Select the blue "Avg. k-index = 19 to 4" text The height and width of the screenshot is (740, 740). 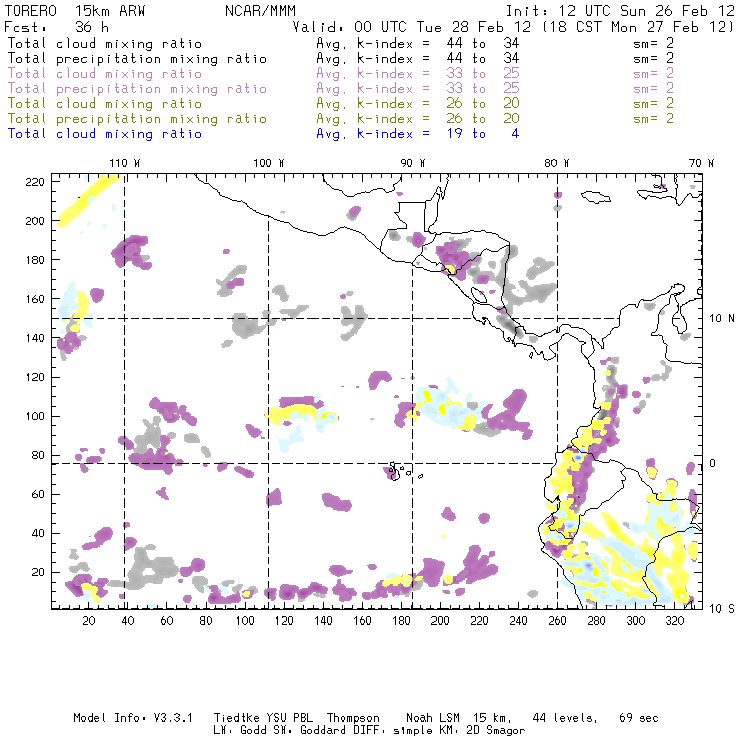(418, 134)
